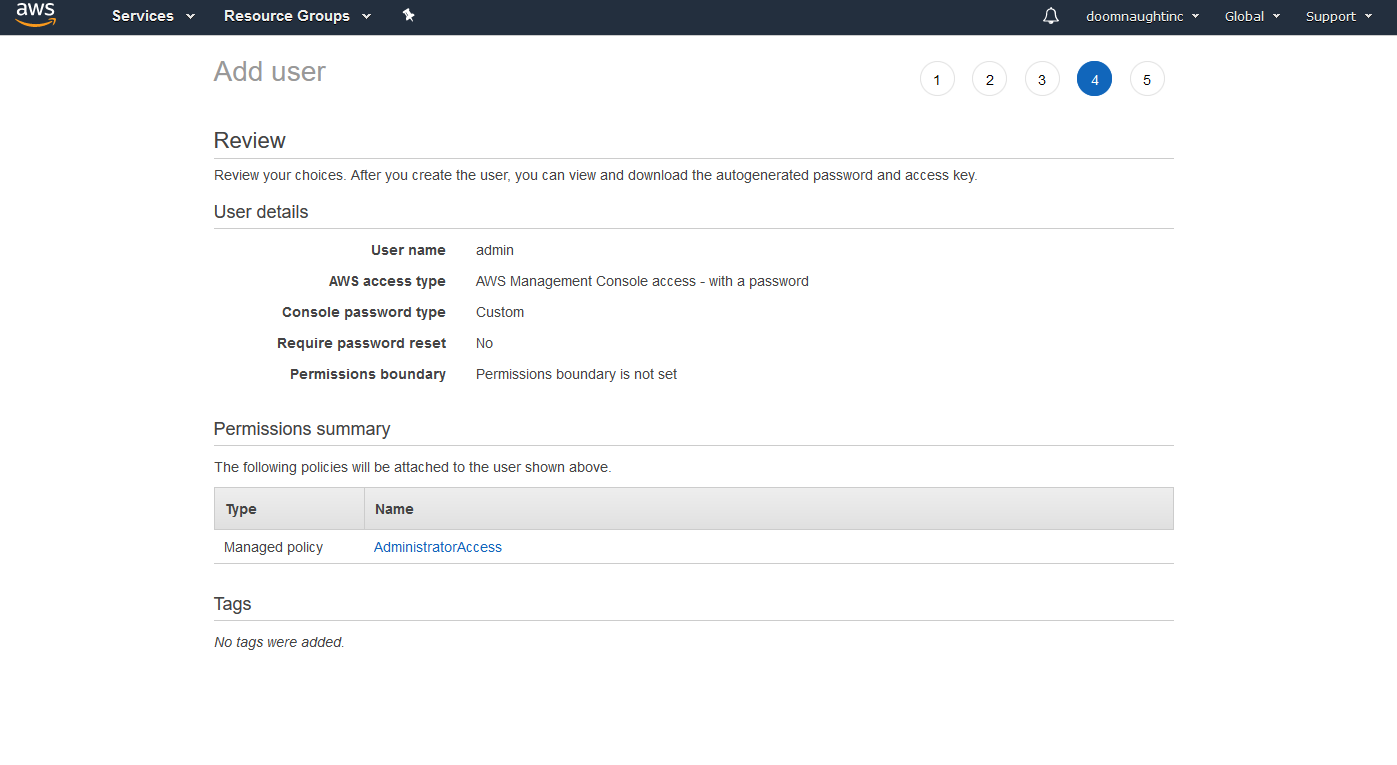Click the user name value 'admin'
Viewport: 1397px width, 765px height.
coord(495,250)
